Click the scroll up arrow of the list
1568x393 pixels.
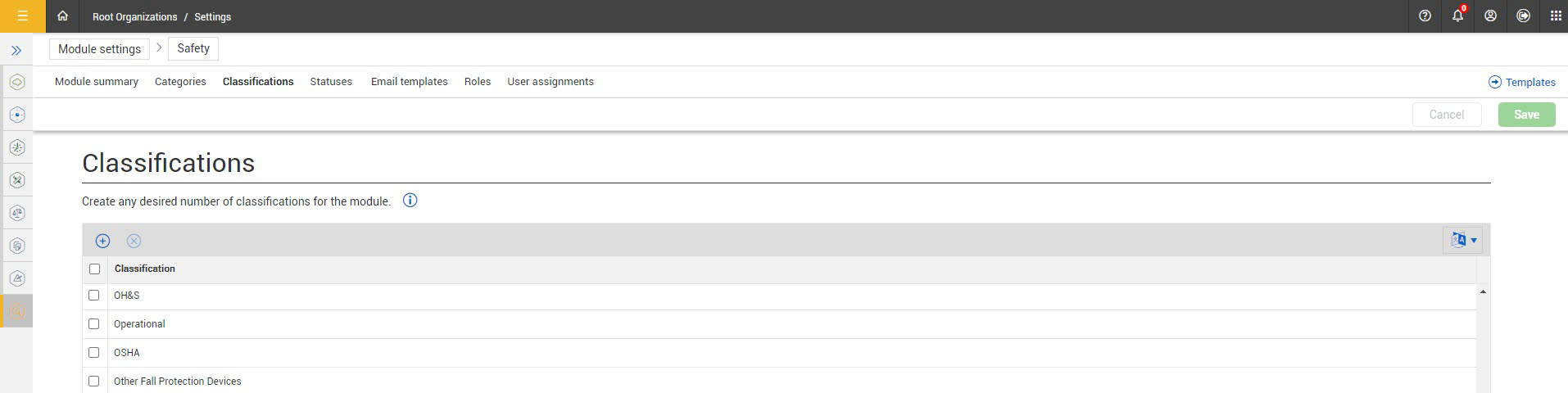pos(1483,292)
